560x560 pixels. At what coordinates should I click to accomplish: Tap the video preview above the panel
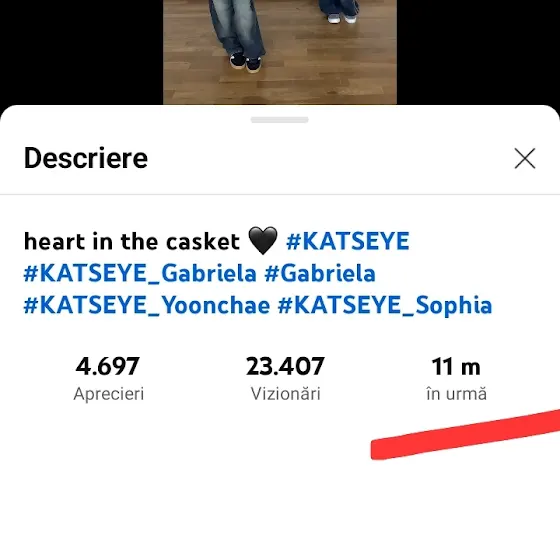tap(280, 52)
